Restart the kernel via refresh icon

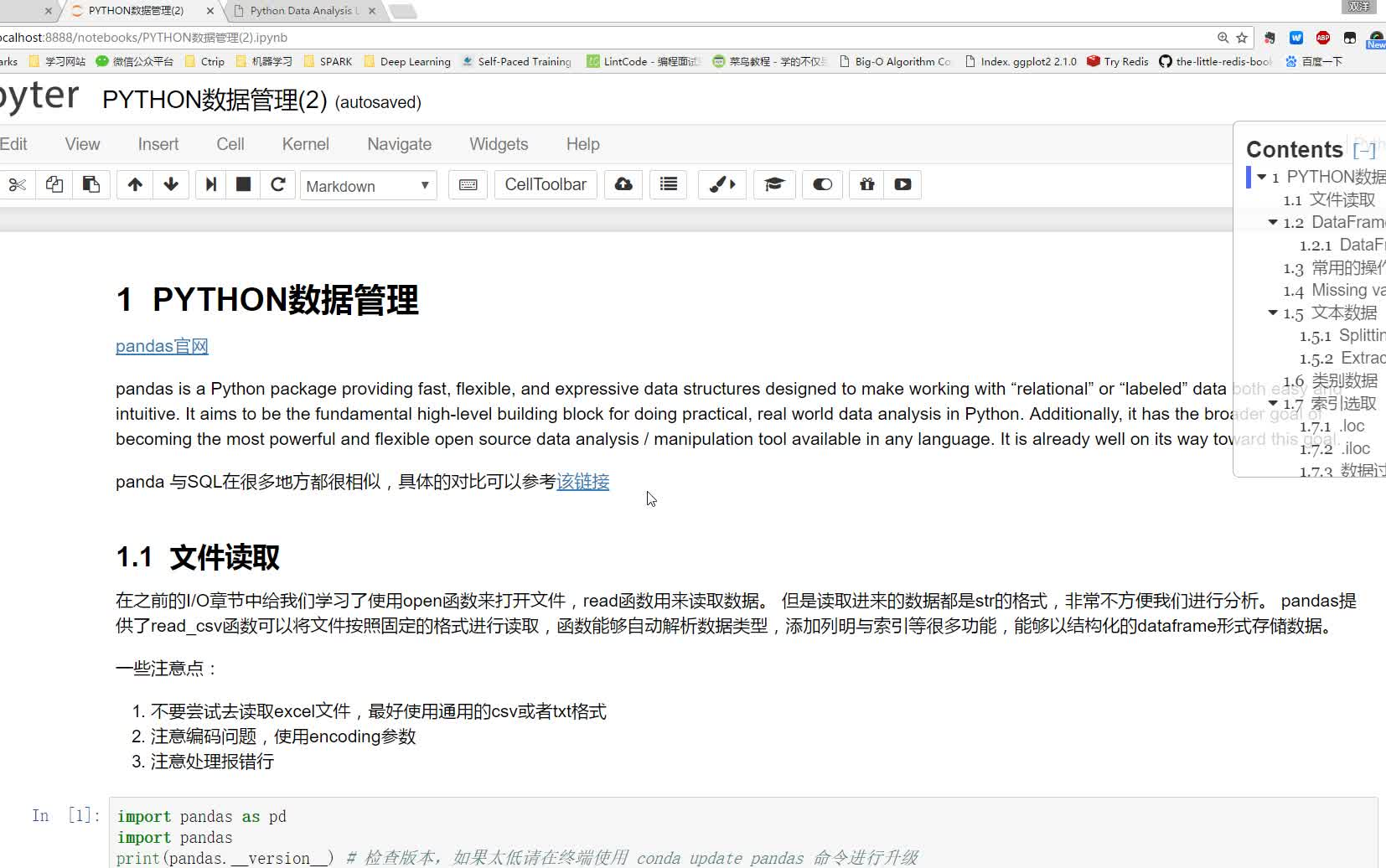point(277,185)
